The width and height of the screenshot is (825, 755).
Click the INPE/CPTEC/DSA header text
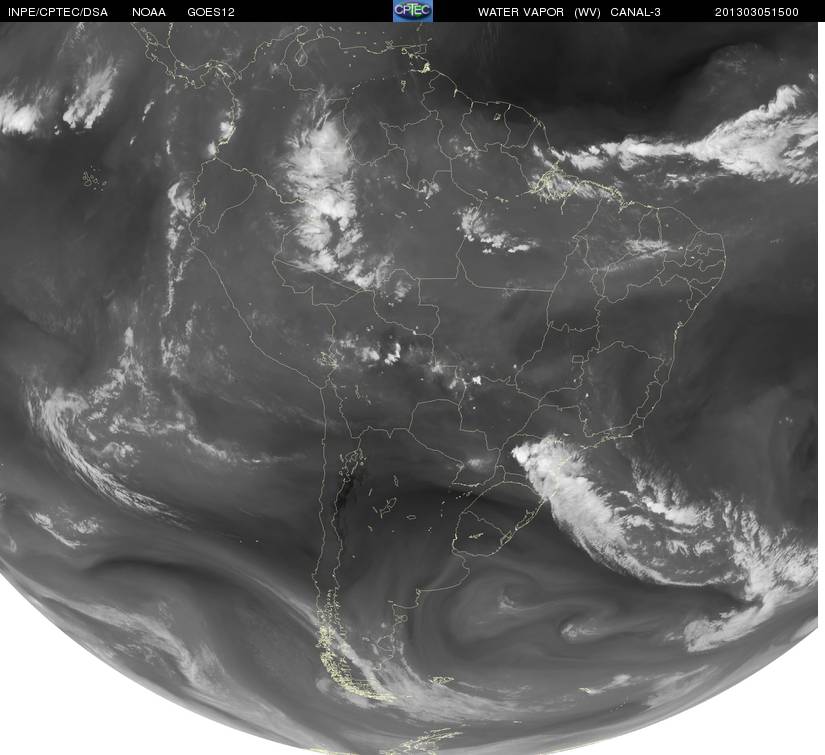coord(58,13)
